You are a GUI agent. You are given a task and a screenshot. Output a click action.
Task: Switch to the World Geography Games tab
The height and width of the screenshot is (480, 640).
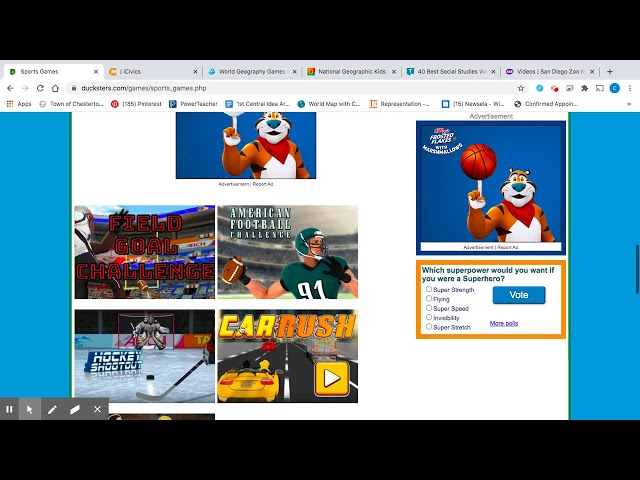tap(252, 71)
